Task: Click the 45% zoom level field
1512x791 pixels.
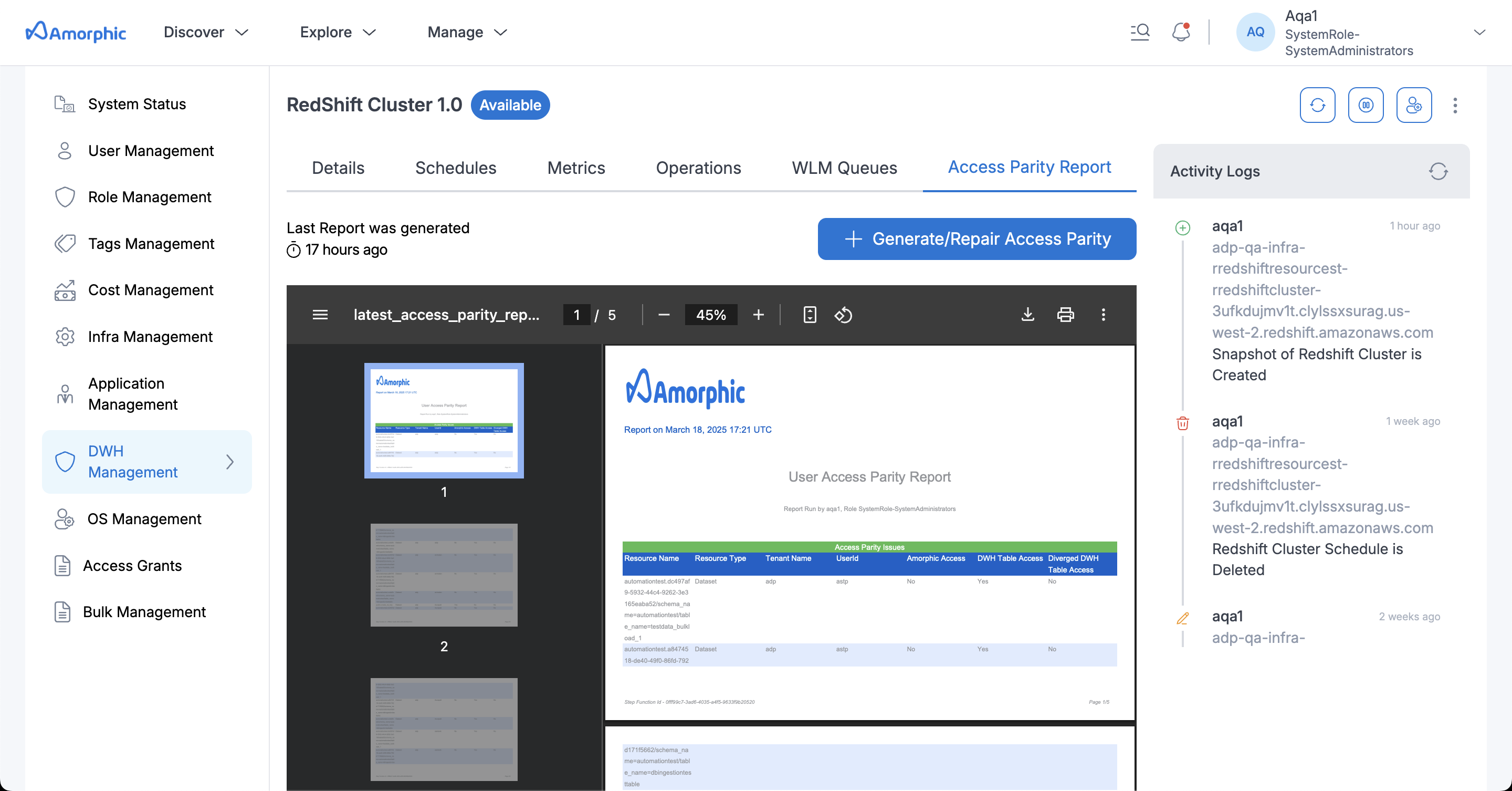Action: (x=711, y=315)
